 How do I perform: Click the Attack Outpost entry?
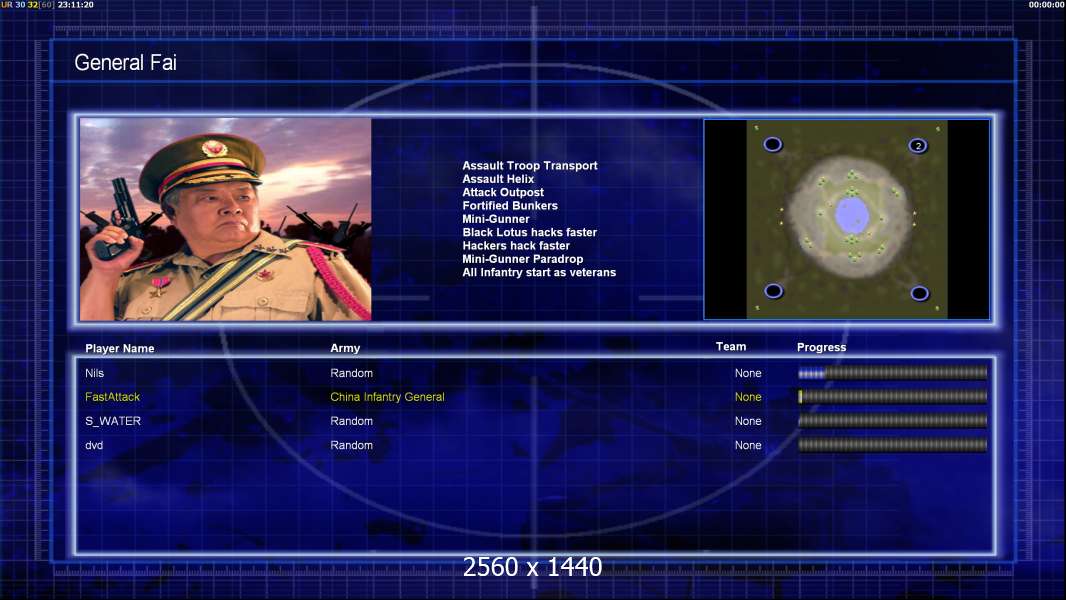tap(502, 192)
